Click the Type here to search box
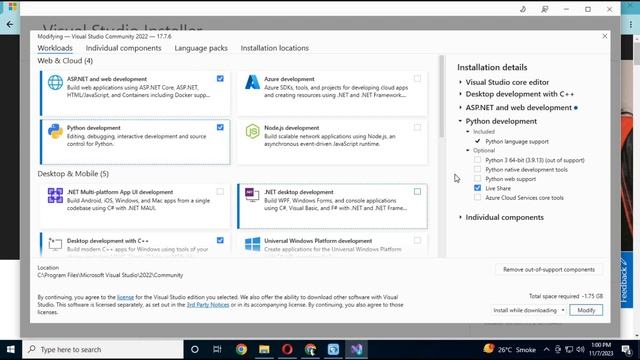The height and width of the screenshot is (360, 640). coord(103,349)
